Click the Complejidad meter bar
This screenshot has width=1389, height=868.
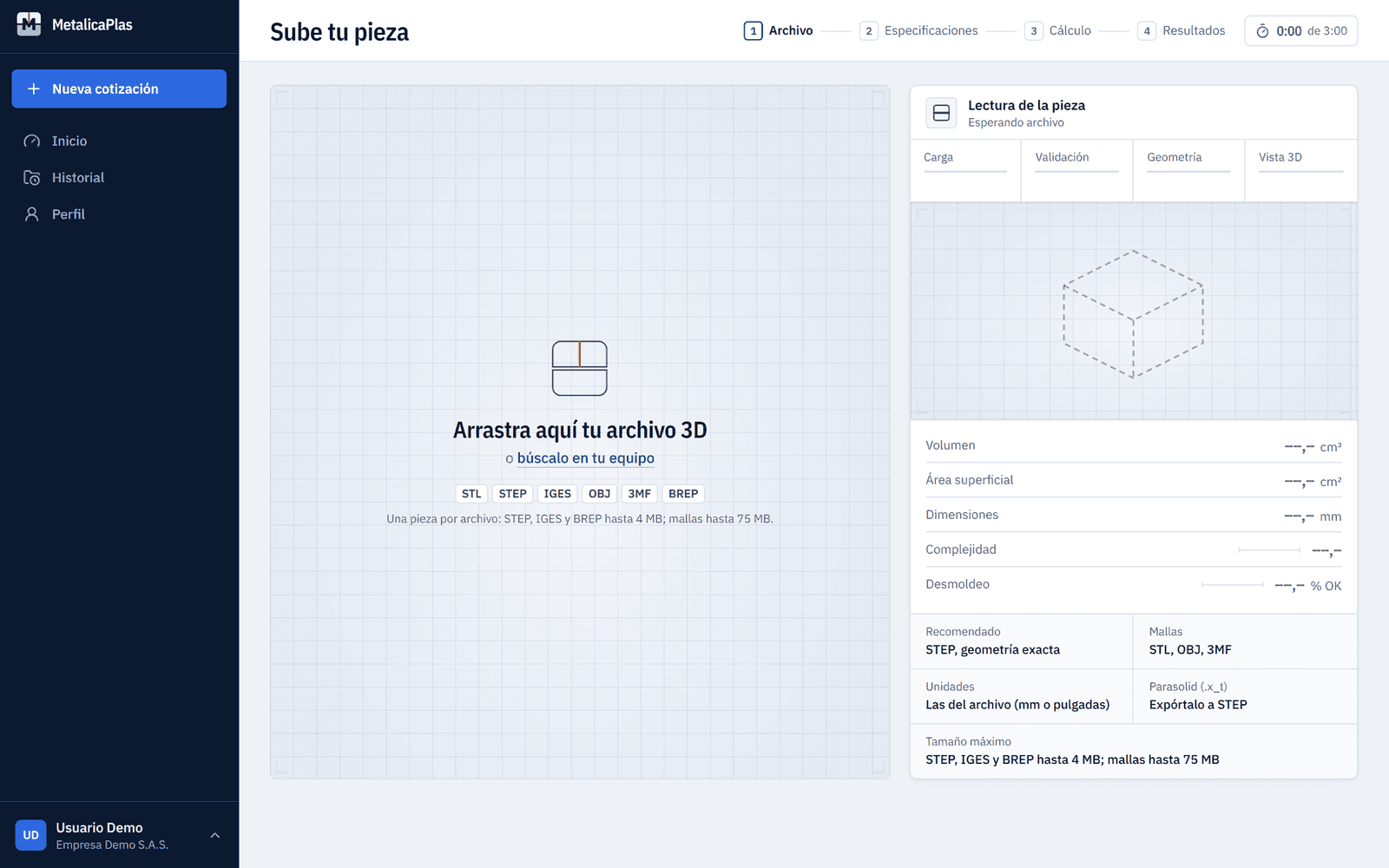coord(1269,550)
